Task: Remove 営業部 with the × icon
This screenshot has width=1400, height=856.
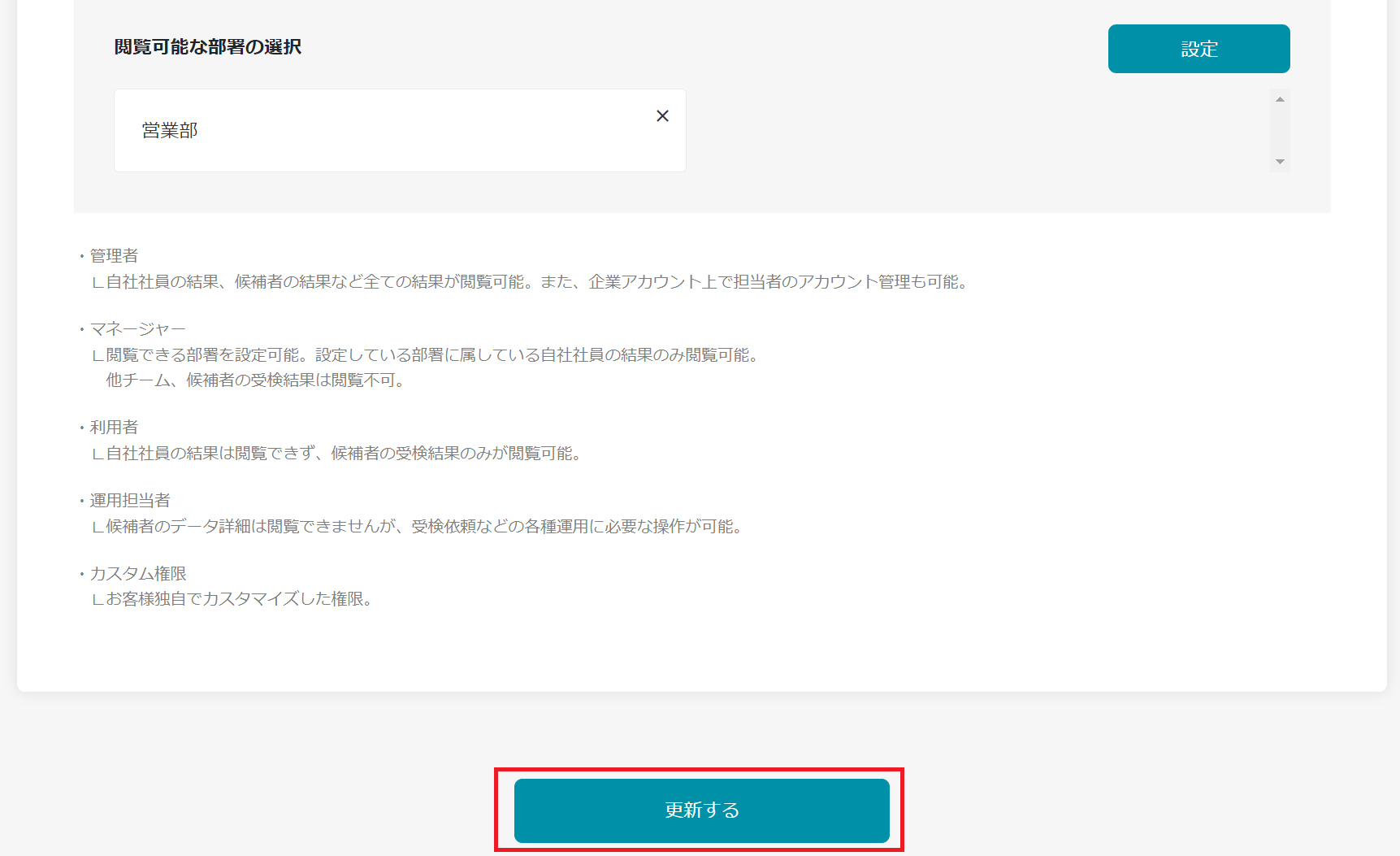Action: coord(662,116)
